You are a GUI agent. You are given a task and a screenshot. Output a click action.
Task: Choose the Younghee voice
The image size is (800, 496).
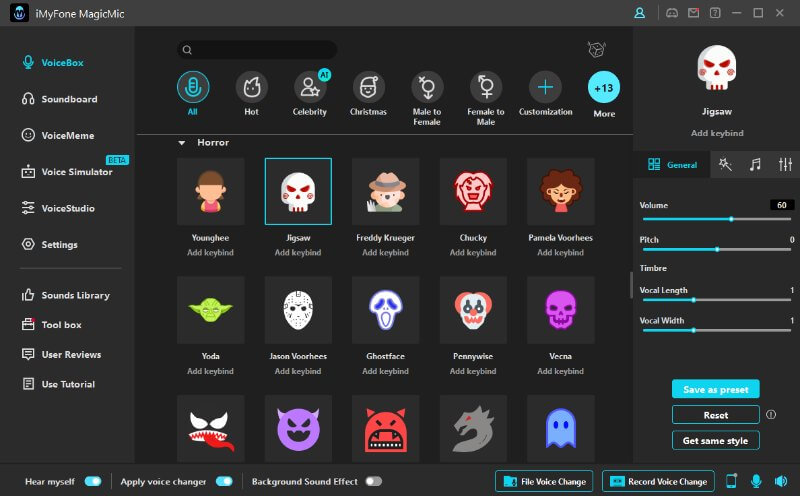coord(210,191)
